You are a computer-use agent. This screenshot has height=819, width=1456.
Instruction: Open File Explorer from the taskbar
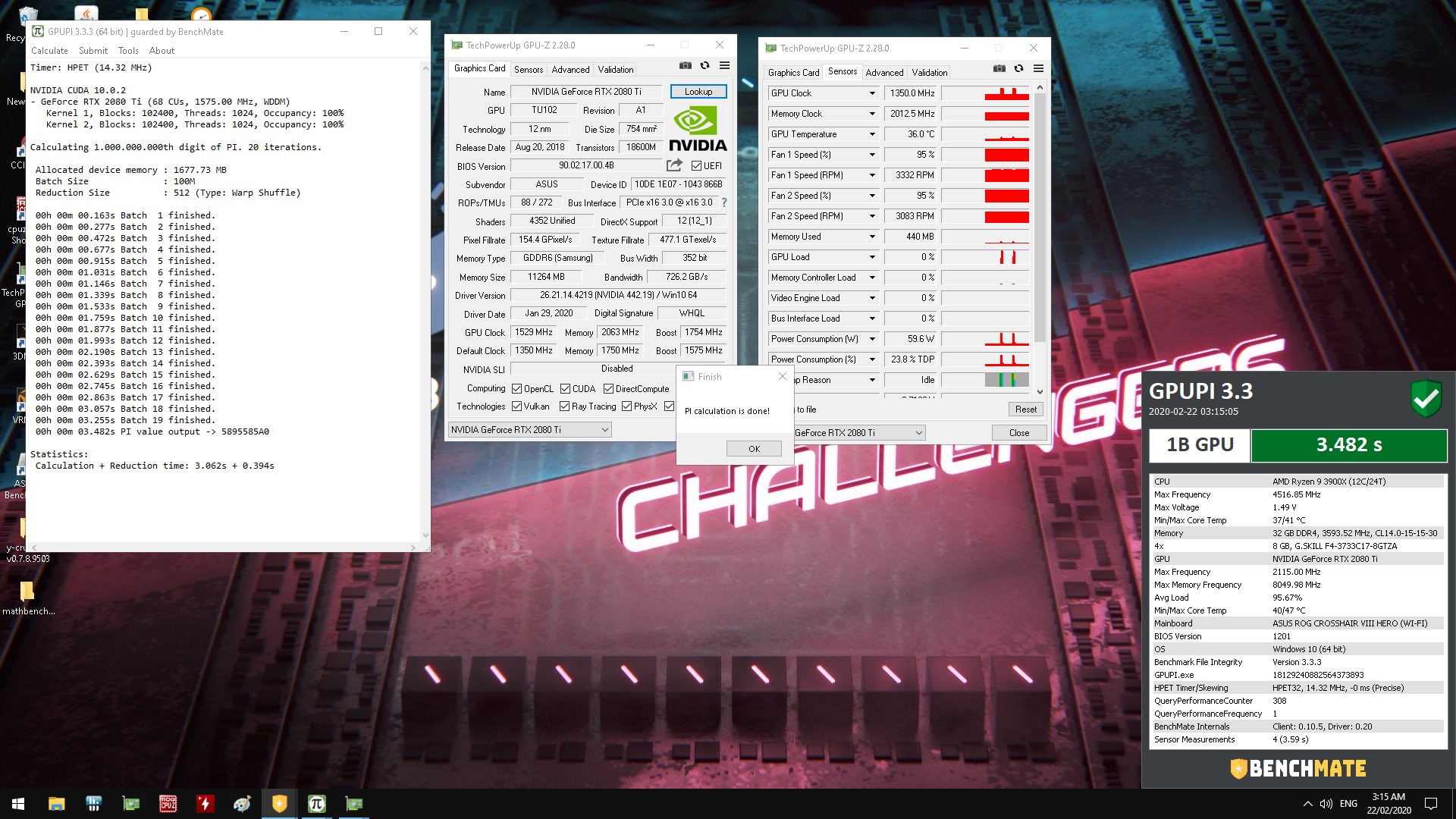56,804
